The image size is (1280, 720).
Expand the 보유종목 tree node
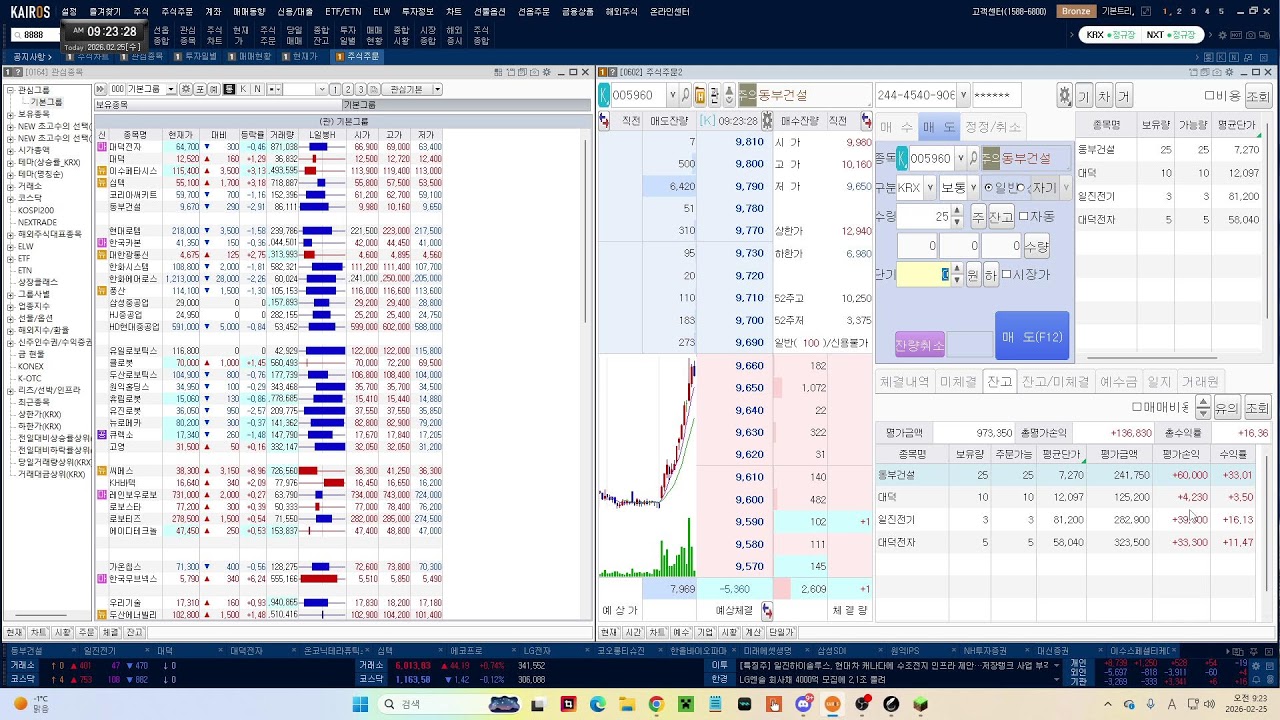click(10, 114)
